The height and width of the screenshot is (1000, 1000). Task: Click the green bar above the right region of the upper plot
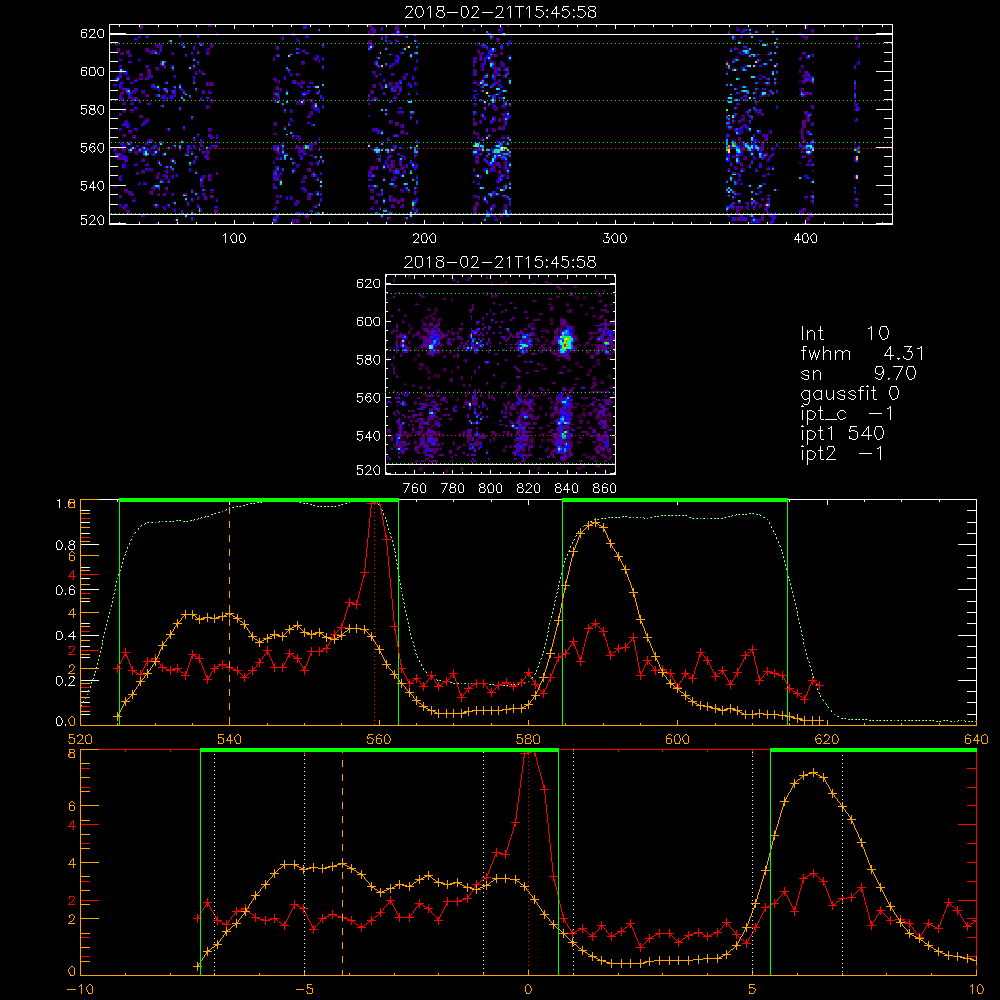tap(675, 500)
